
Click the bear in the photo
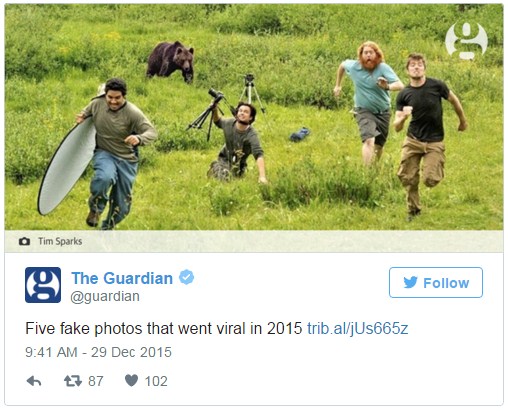click(x=171, y=61)
